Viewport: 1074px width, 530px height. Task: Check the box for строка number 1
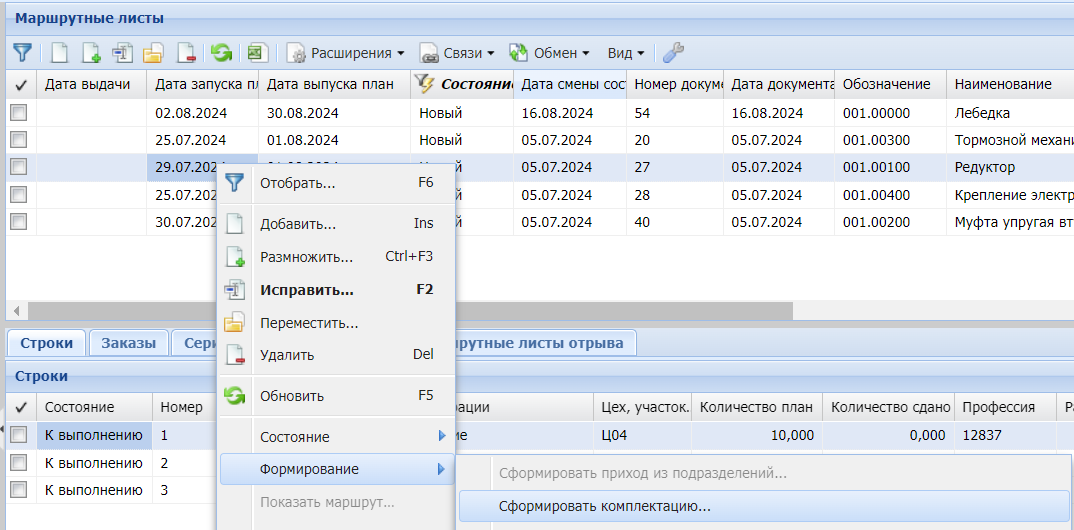point(19,435)
